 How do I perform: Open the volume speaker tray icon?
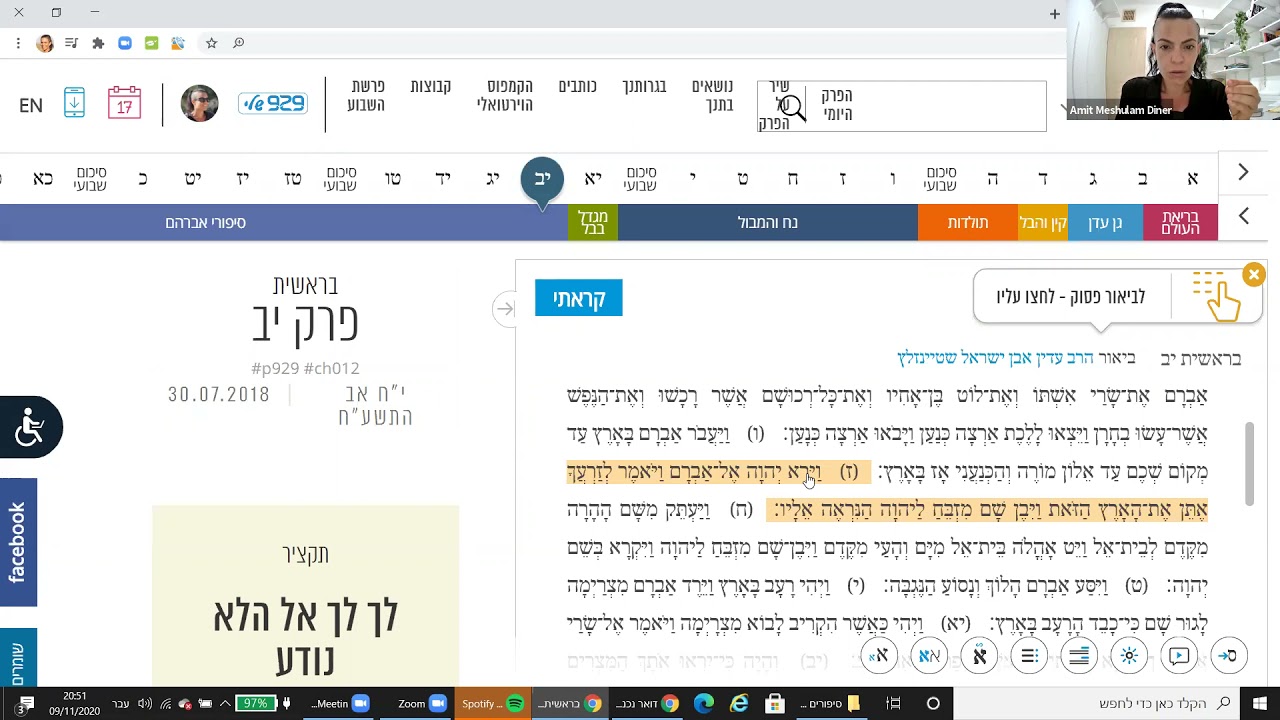pyautogui.click(x=144, y=704)
